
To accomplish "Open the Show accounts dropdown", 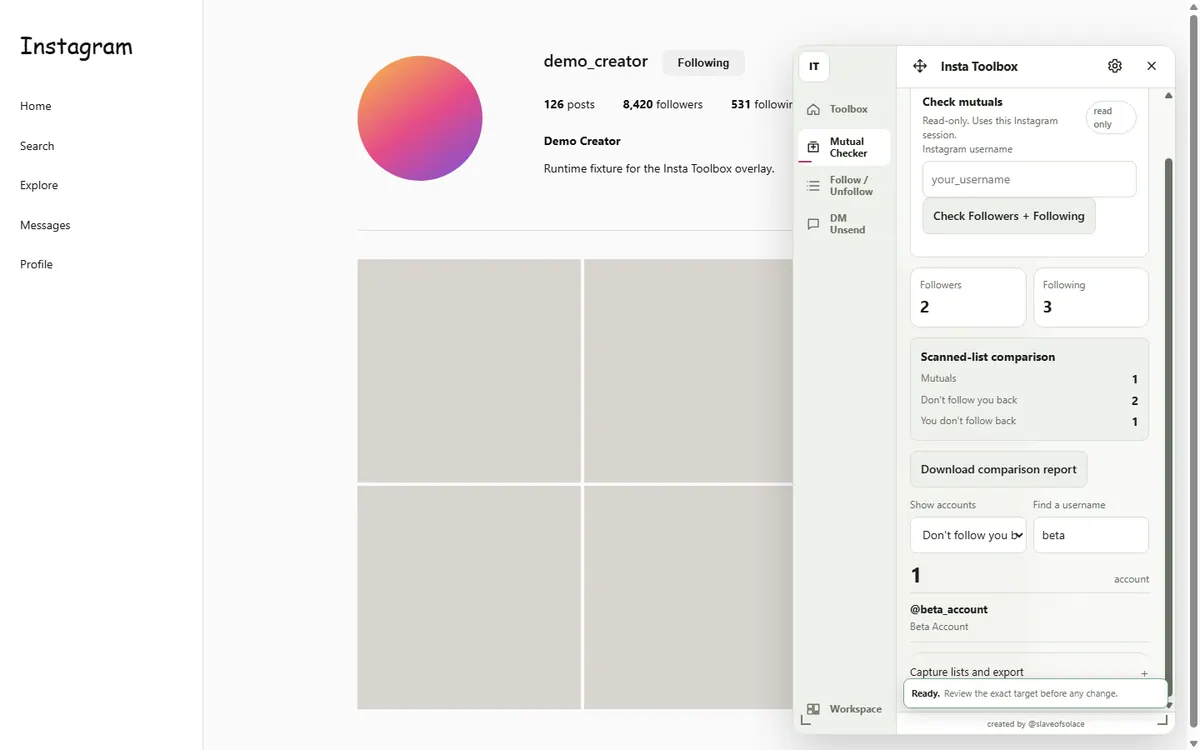I will [968, 535].
